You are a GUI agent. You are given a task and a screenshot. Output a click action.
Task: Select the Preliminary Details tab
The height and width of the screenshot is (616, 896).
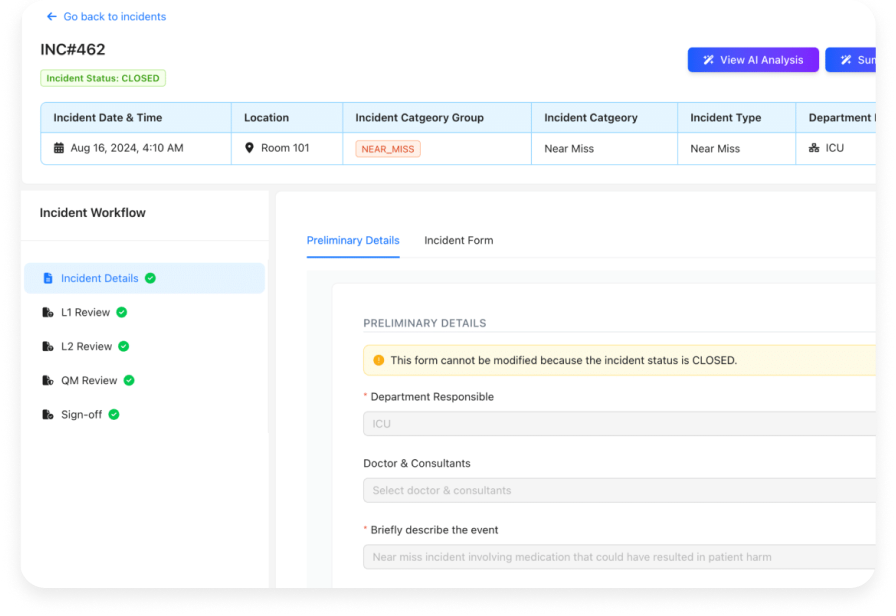(353, 241)
